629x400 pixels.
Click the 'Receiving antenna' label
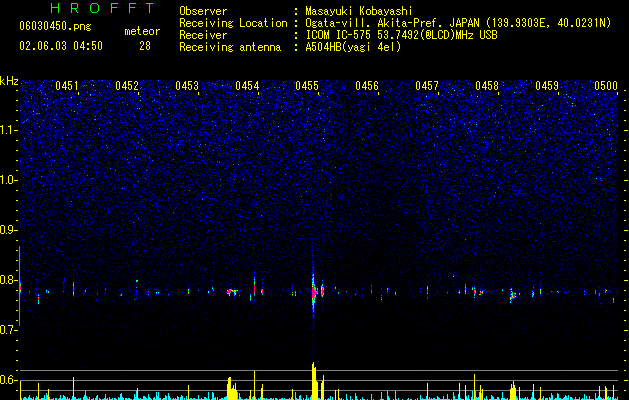(x=230, y=47)
